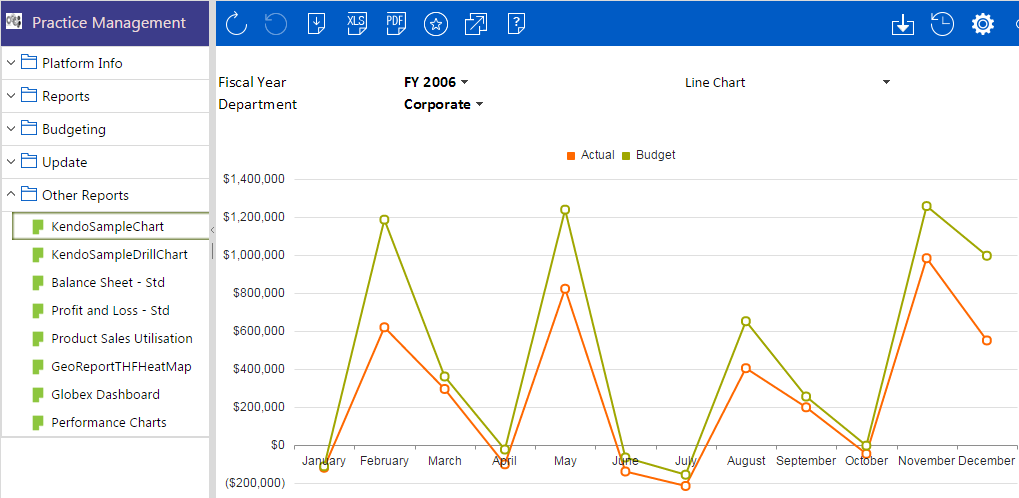
Task: Toggle the Budget series in legend
Action: coord(649,155)
